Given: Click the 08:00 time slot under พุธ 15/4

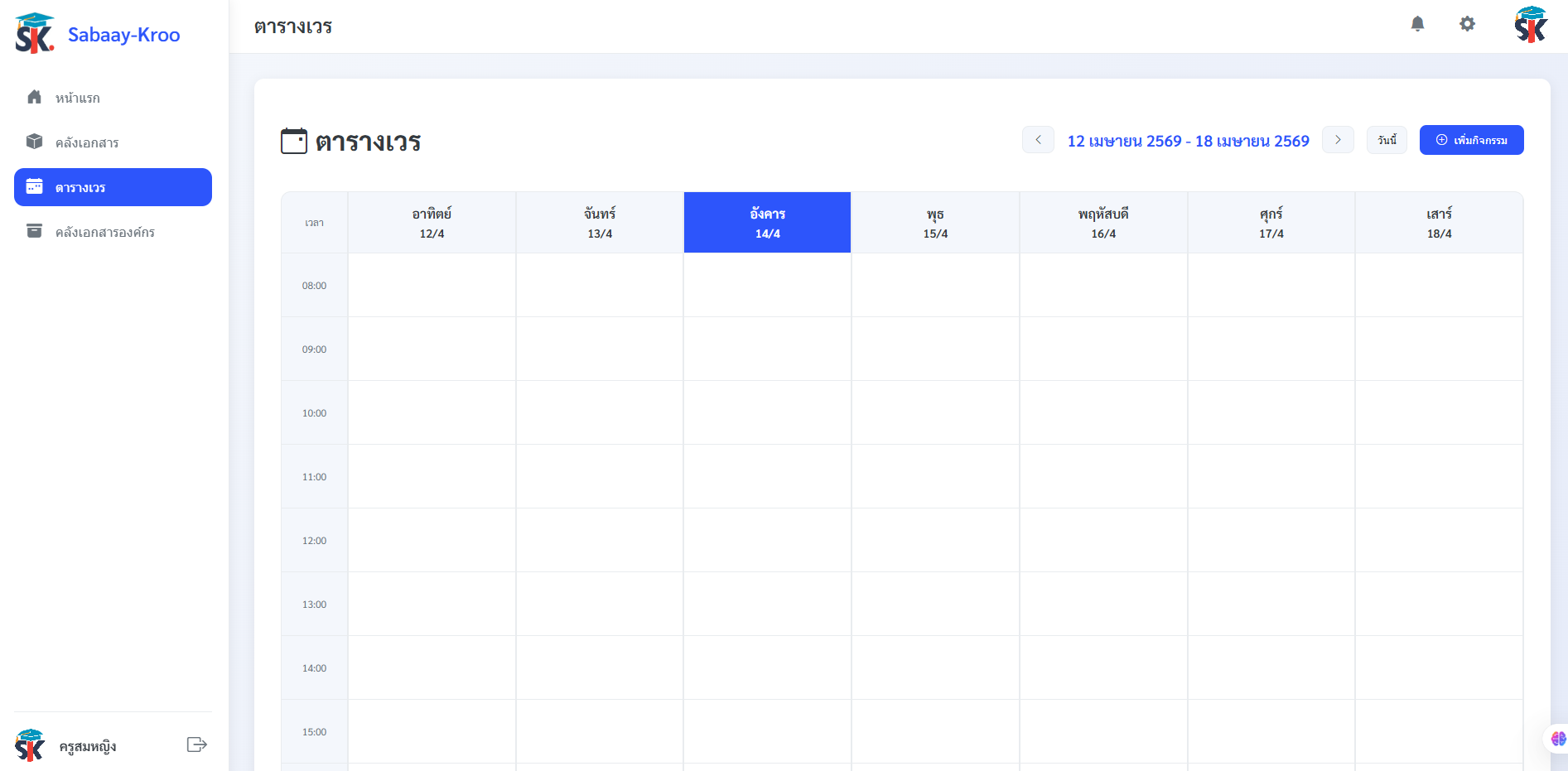Looking at the screenshot, I should pyautogui.click(x=934, y=285).
